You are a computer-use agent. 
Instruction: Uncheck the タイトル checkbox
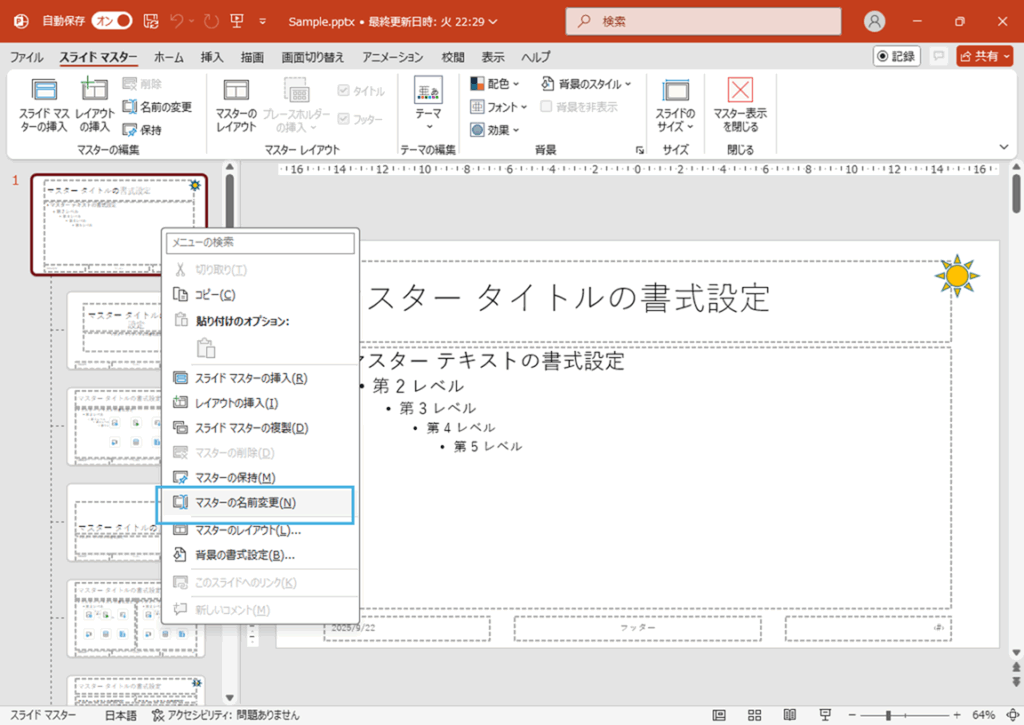[x=344, y=91]
